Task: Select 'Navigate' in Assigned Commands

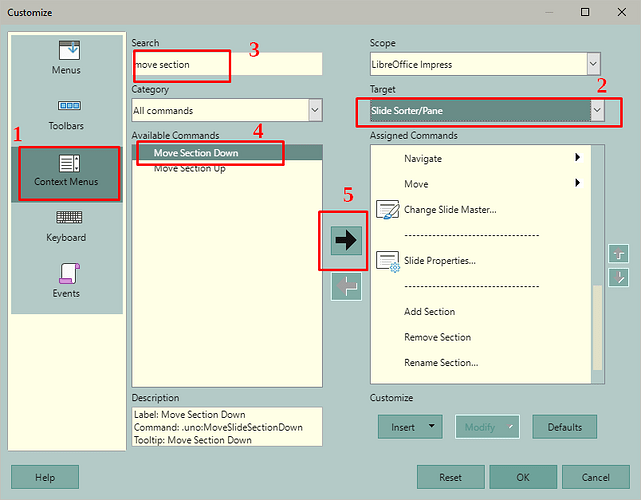Action: click(x=423, y=159)
